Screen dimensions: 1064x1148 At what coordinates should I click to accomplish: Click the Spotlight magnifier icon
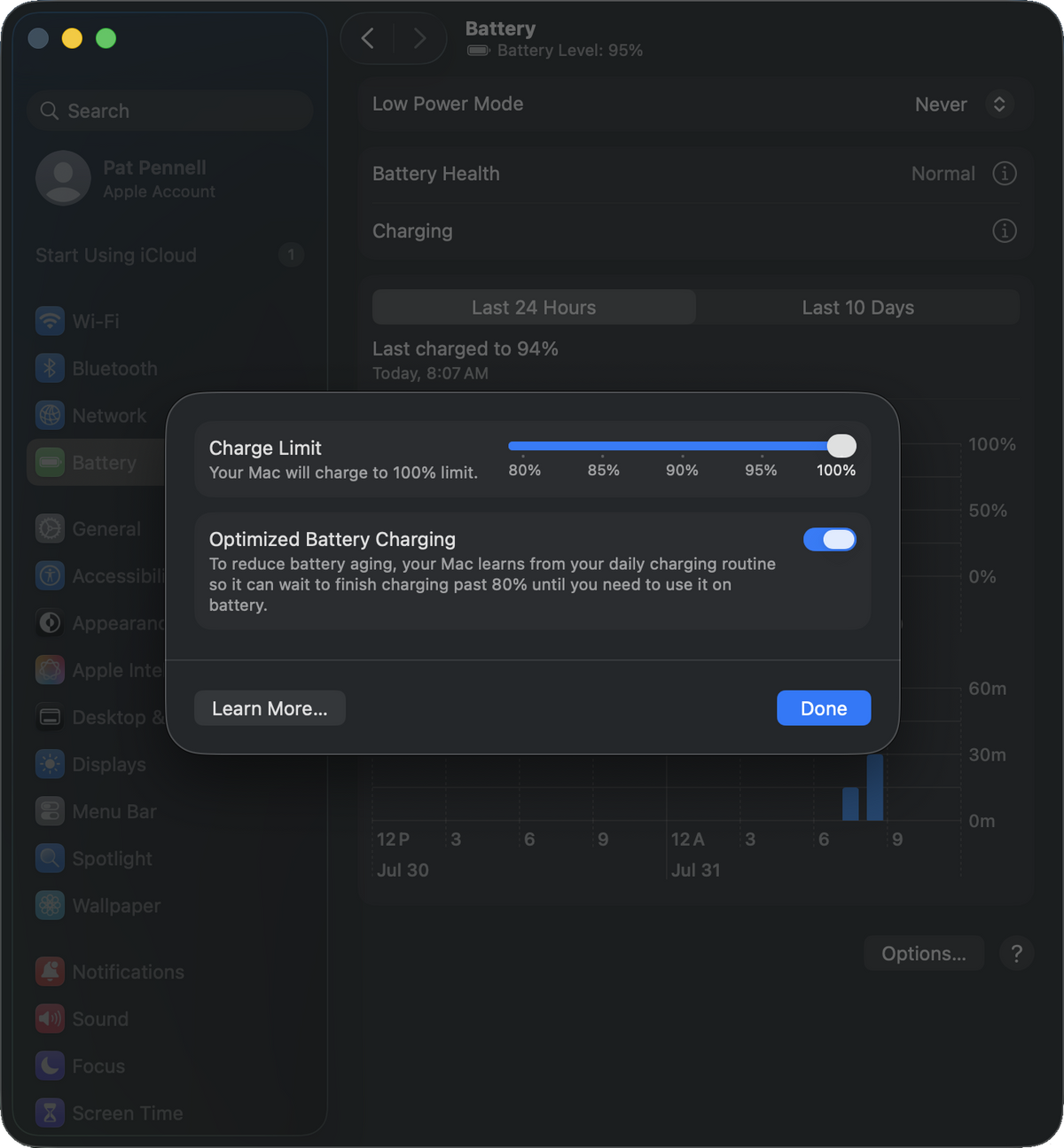coord(50,857)
